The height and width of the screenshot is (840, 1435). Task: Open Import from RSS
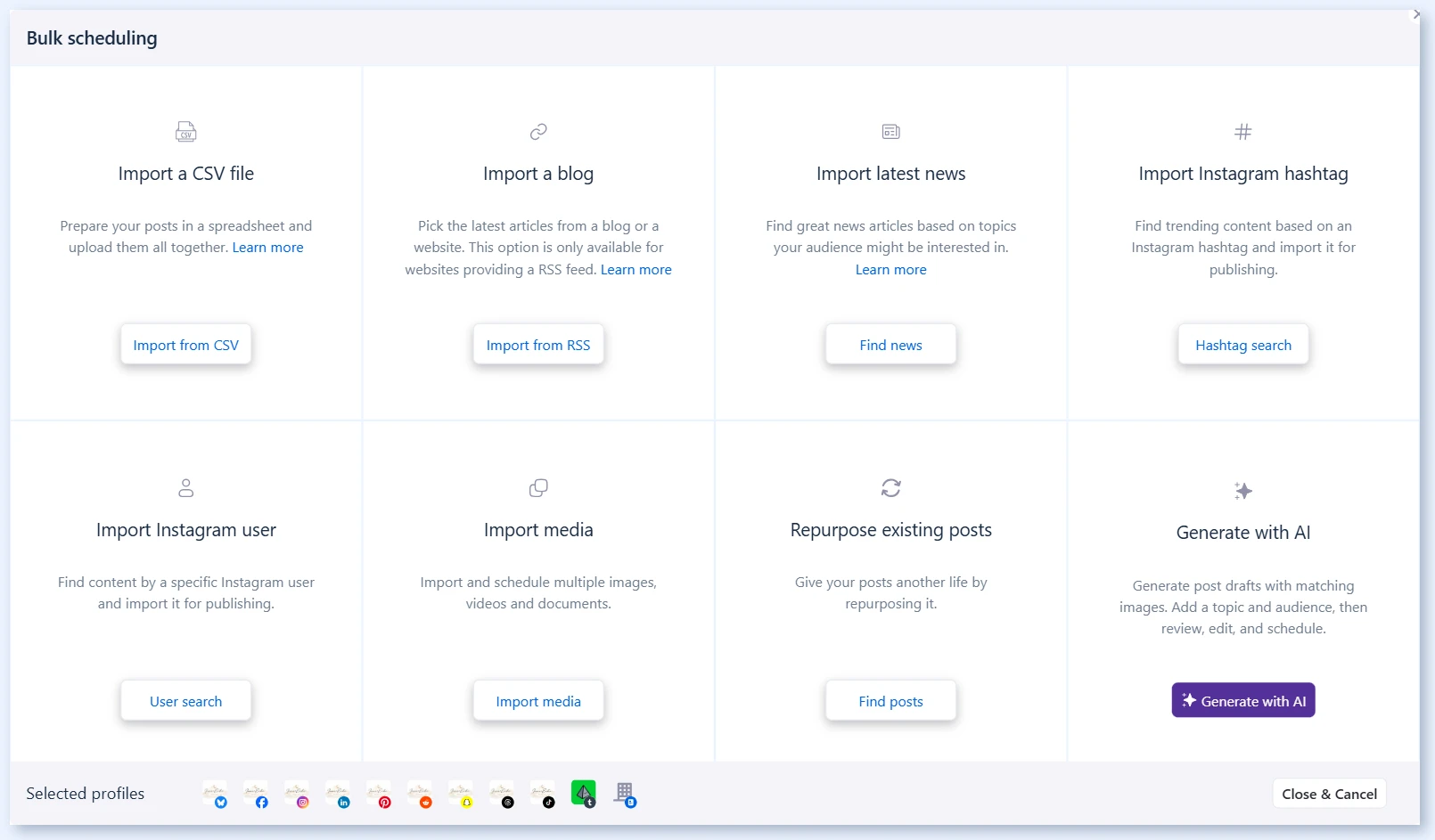point(538,345)
